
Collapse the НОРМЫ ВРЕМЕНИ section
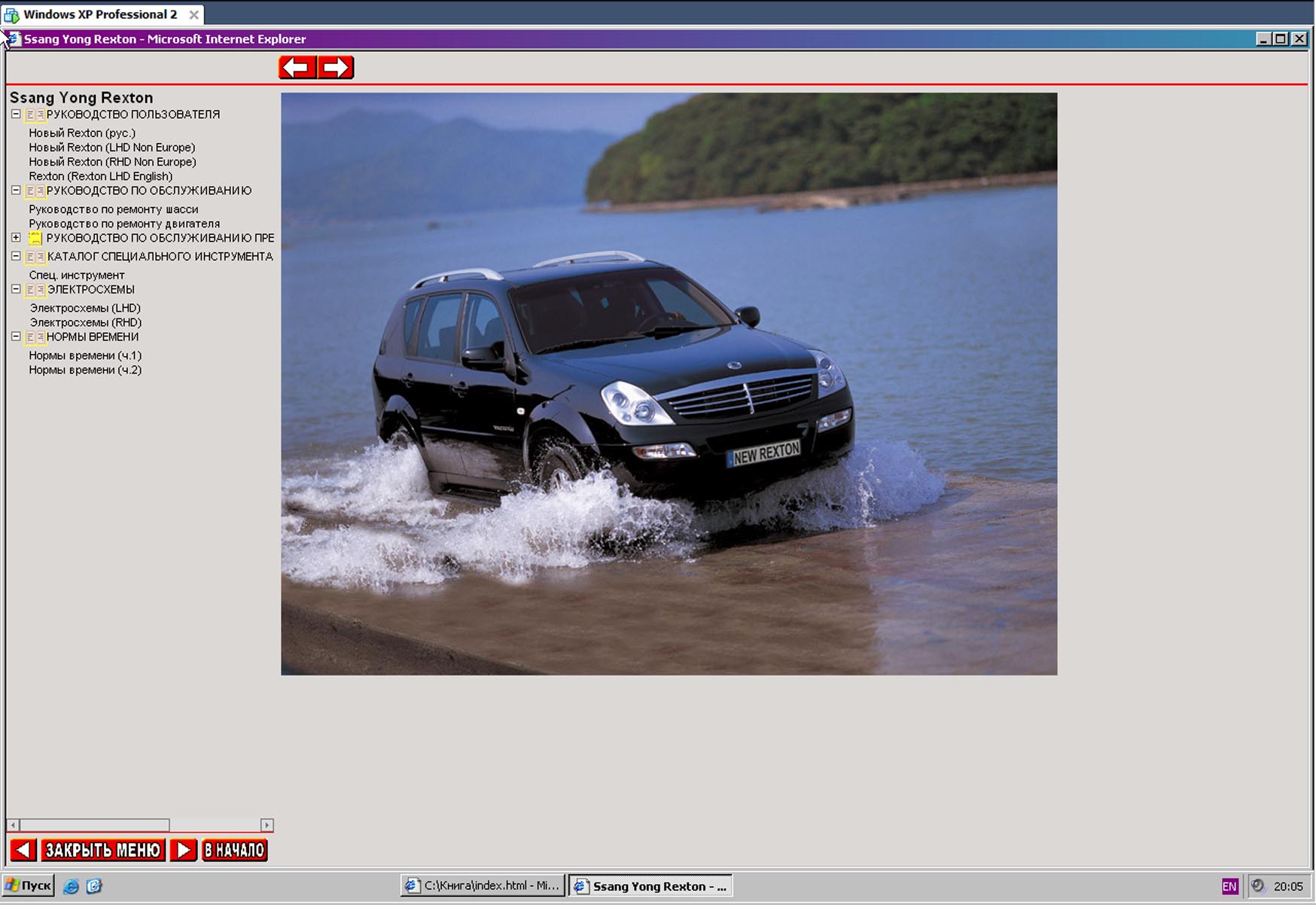tap(16, 337)
